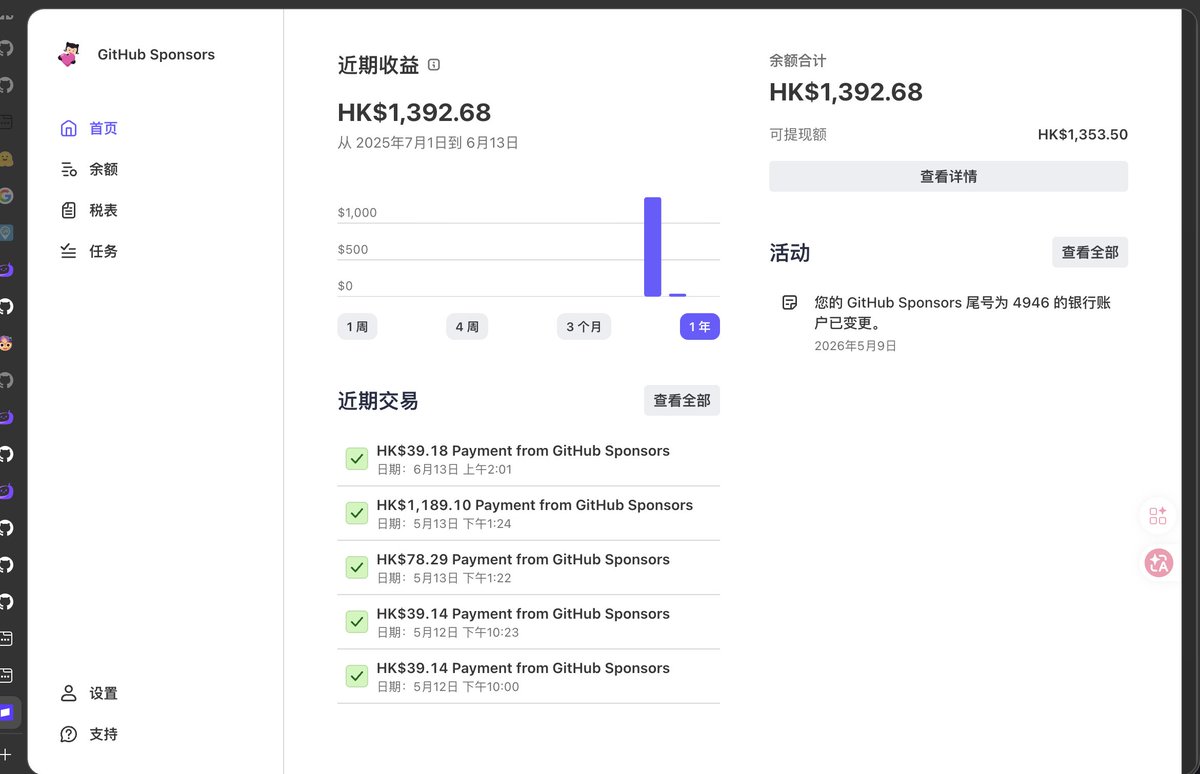Image resolution: width=1200 pixels, height=774 pixels.
Task: Click the 可提现额 amount HK$1,353.50
Action: point(1083,135)
